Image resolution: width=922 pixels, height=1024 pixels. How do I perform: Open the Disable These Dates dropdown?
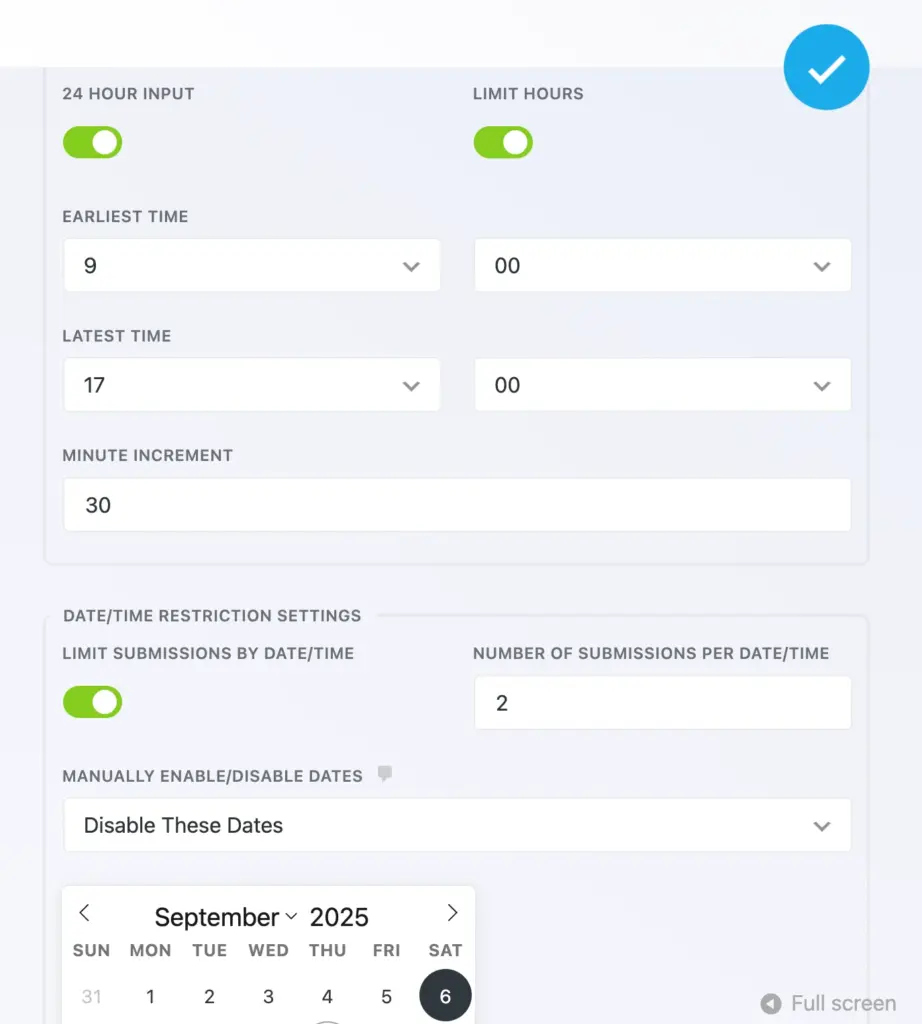(x=457, y=825)
